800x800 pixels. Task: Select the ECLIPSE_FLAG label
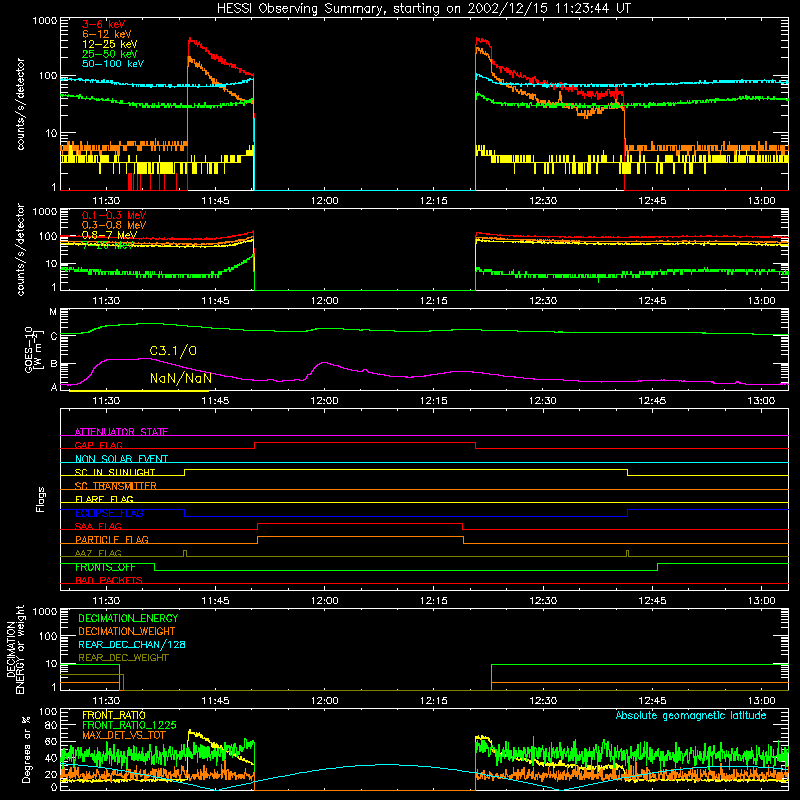(109, 513)
